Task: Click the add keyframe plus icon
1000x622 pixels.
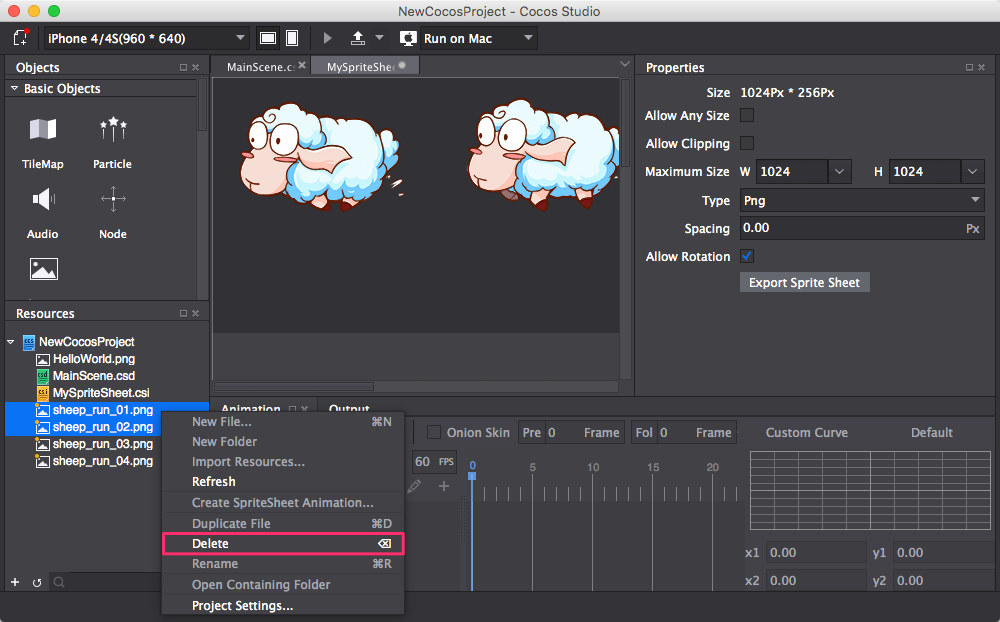Action: (x=444, y=486)
